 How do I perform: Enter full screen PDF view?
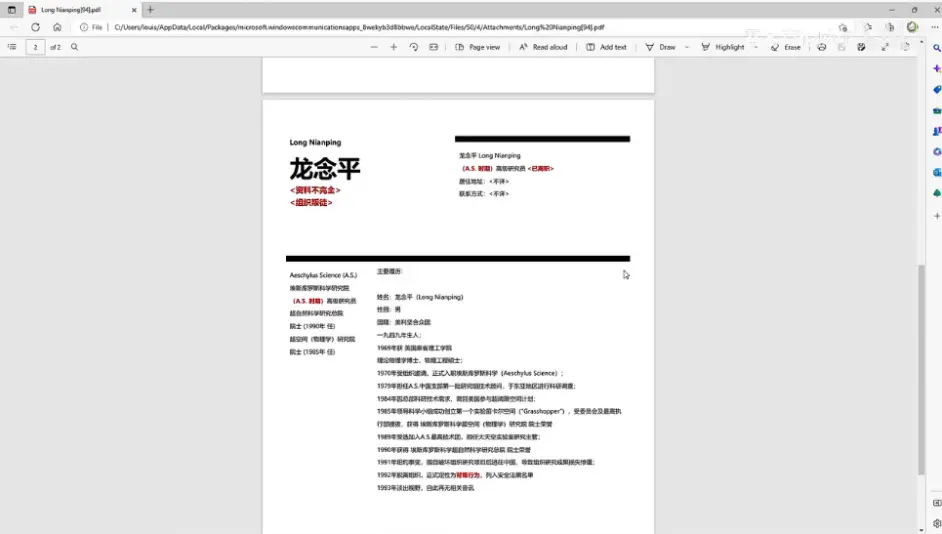pyautogui.click(x=886, y=47)
